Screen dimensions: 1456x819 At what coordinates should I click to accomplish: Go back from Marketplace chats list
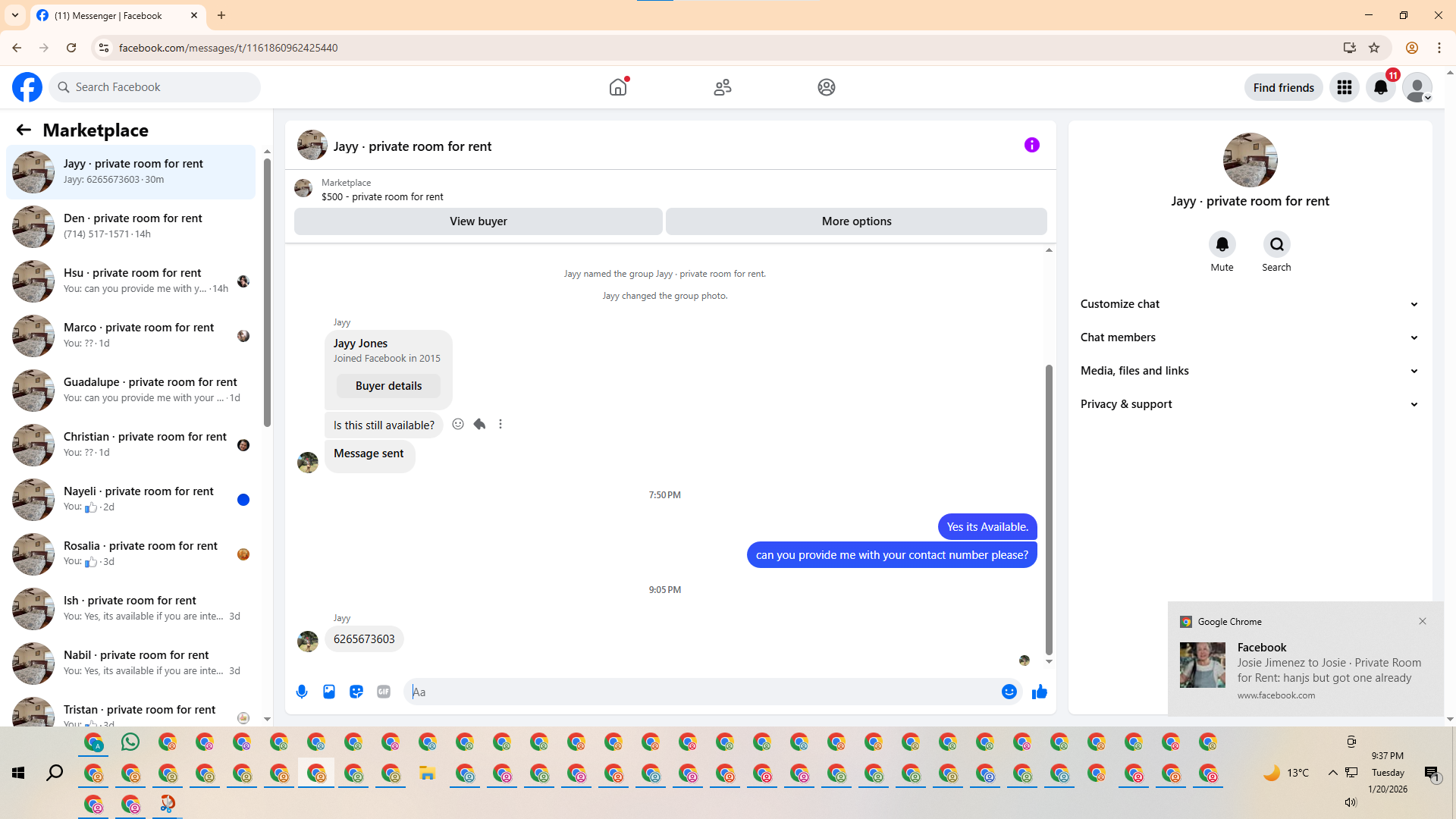pyautogui.click(x=24, y=130)
